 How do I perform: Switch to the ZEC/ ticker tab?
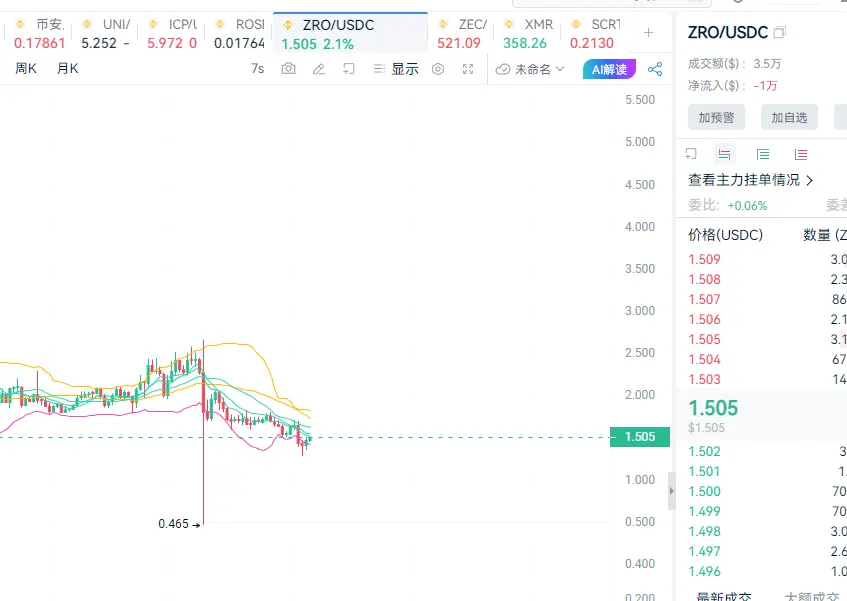(x=462, y=33)
